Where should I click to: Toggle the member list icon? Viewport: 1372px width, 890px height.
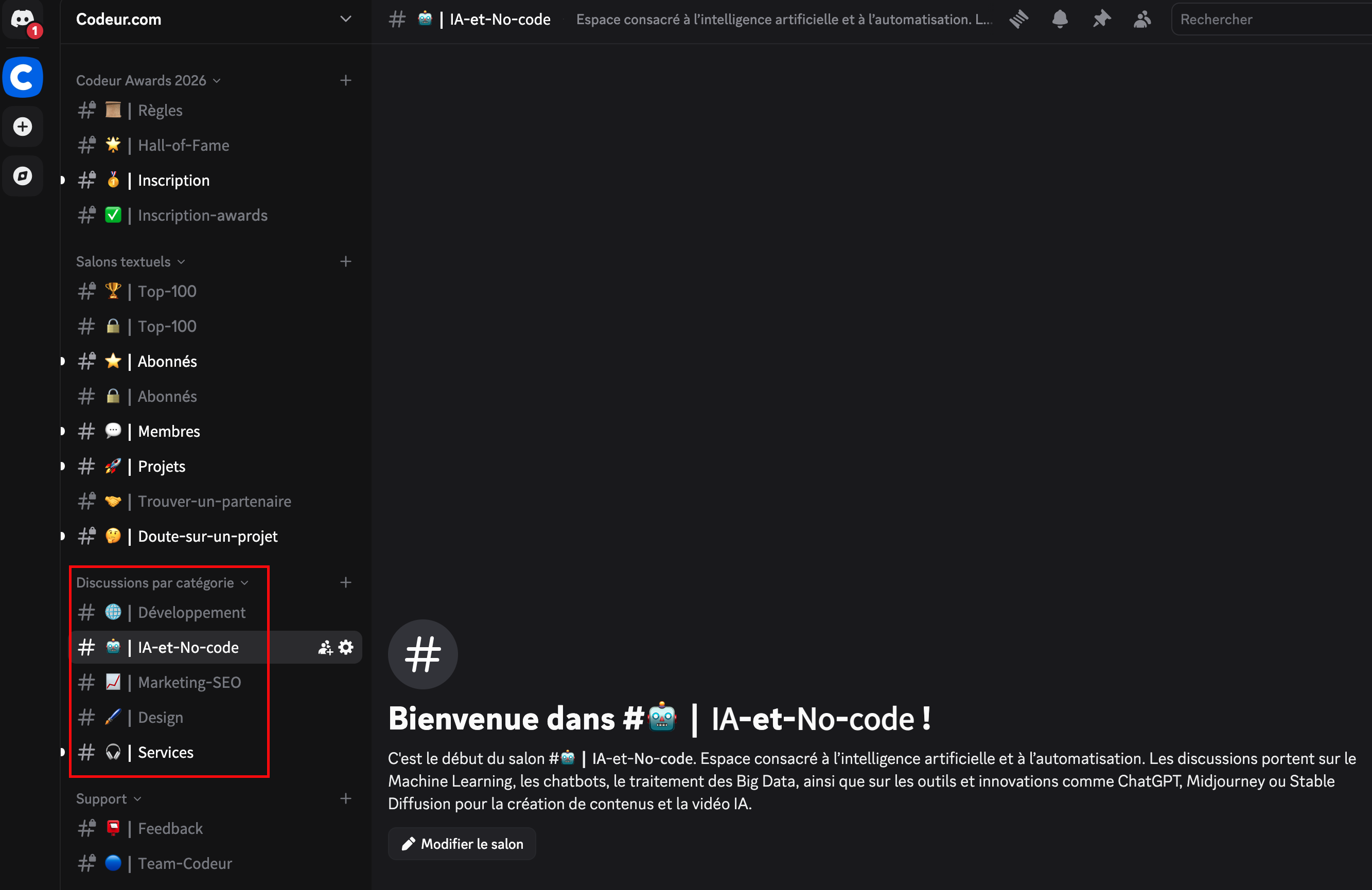(x=1142, y=19)
